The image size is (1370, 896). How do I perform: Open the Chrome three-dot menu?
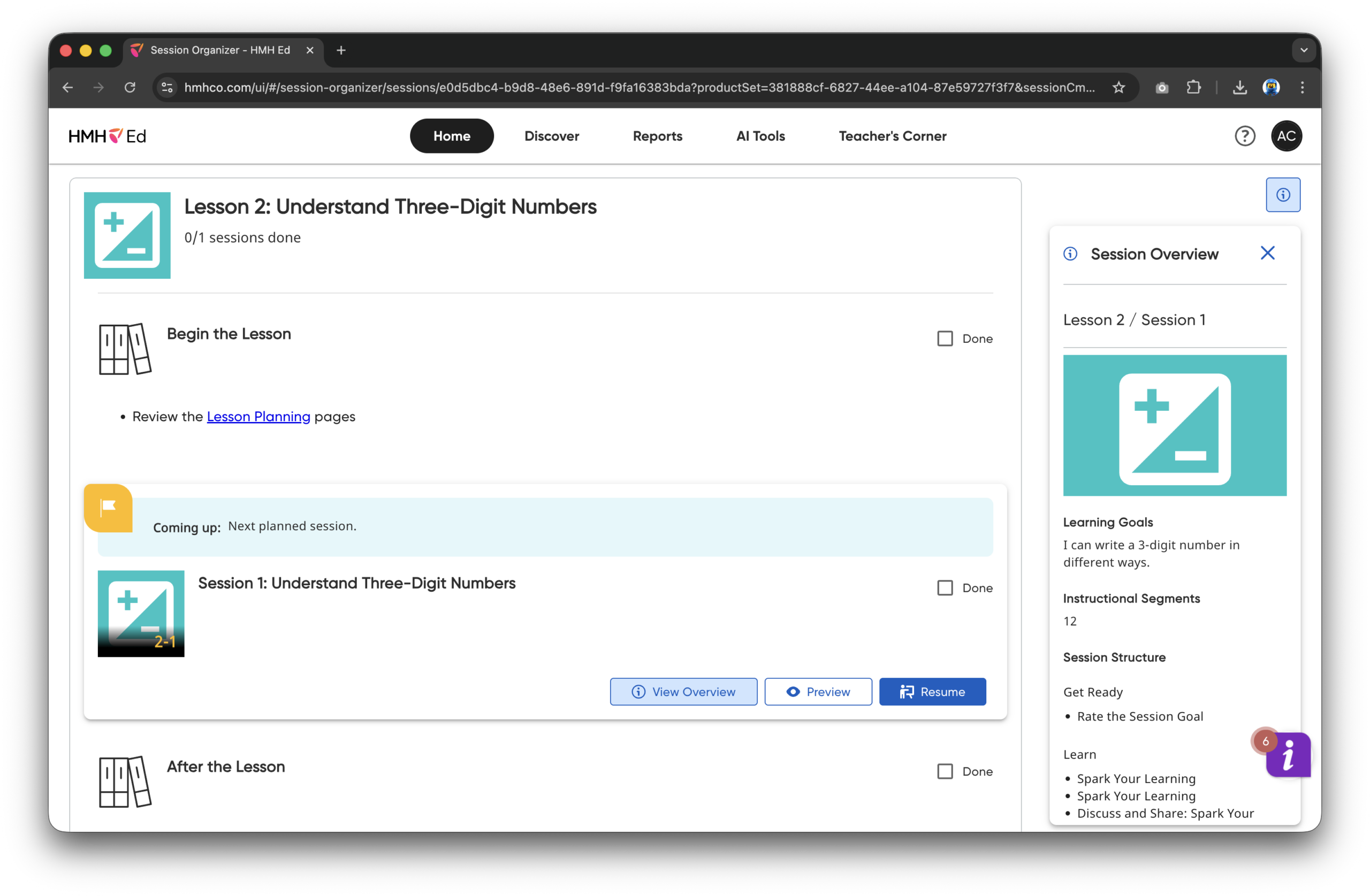1302,88
